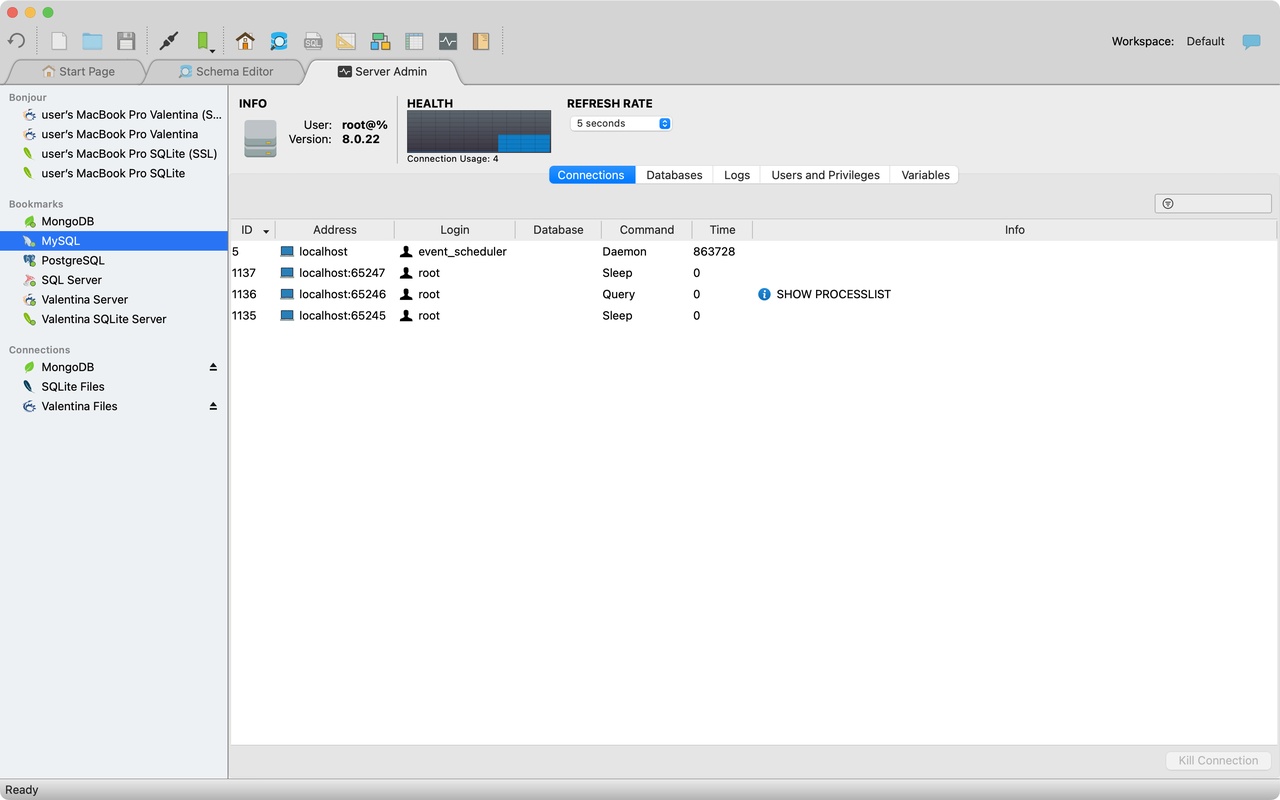Open the refresh rate 5 seconds dropdown
This screenshot has width=1280, height=800.
[621, 124]
